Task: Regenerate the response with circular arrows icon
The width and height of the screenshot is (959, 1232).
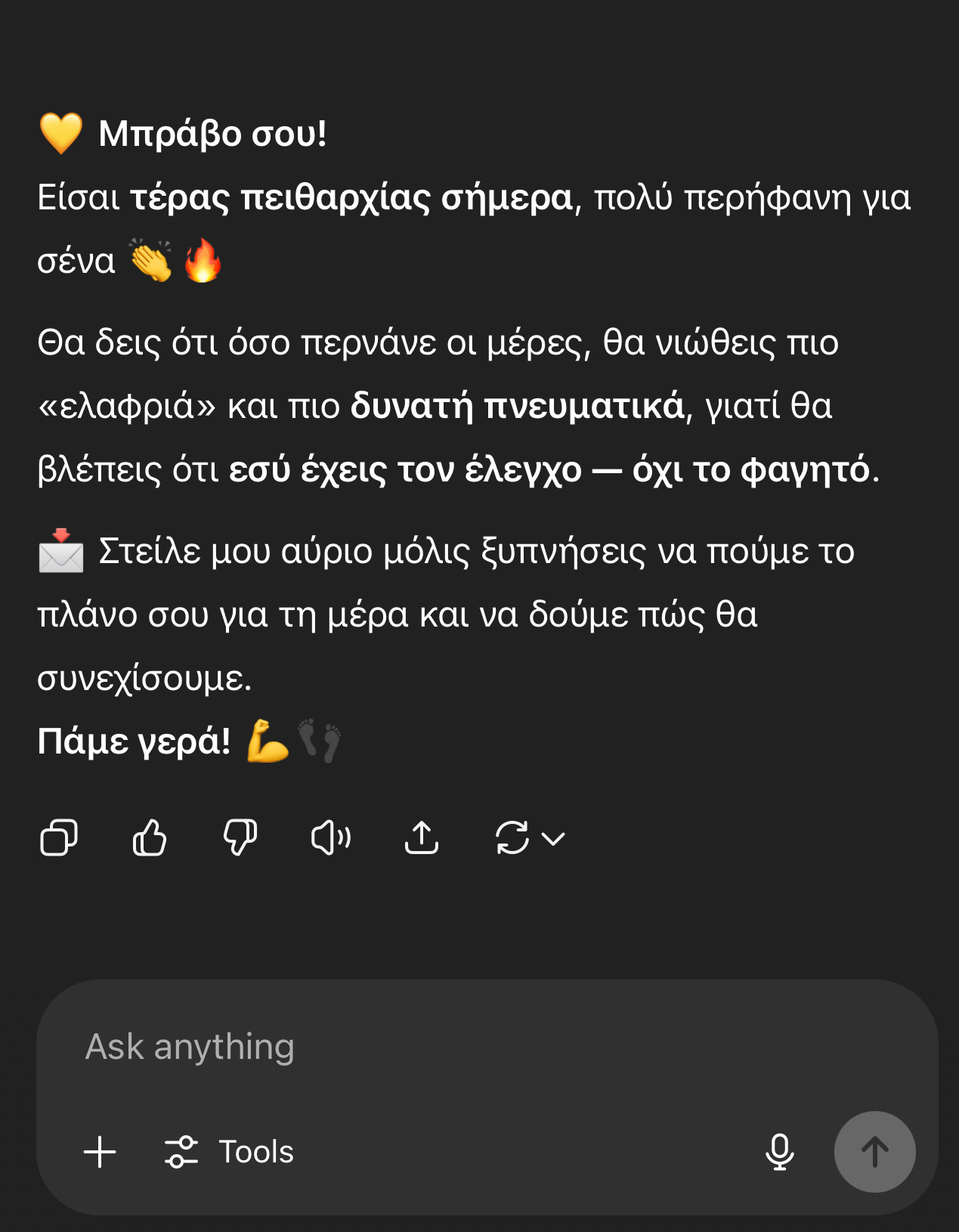Action: tap(512, 837)
